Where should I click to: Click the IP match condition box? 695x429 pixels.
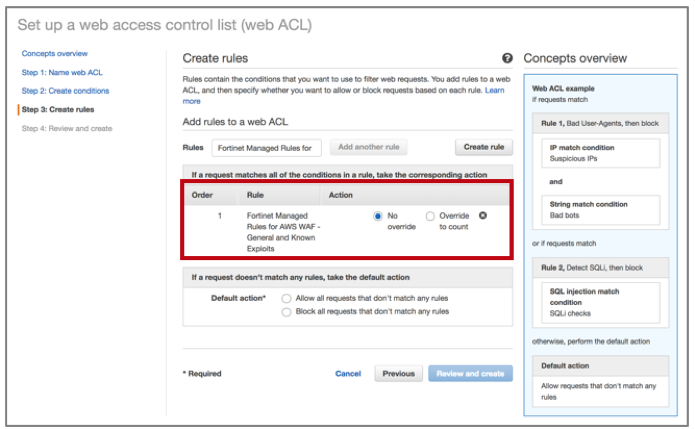pyautogui.click(x=602, y=152)
